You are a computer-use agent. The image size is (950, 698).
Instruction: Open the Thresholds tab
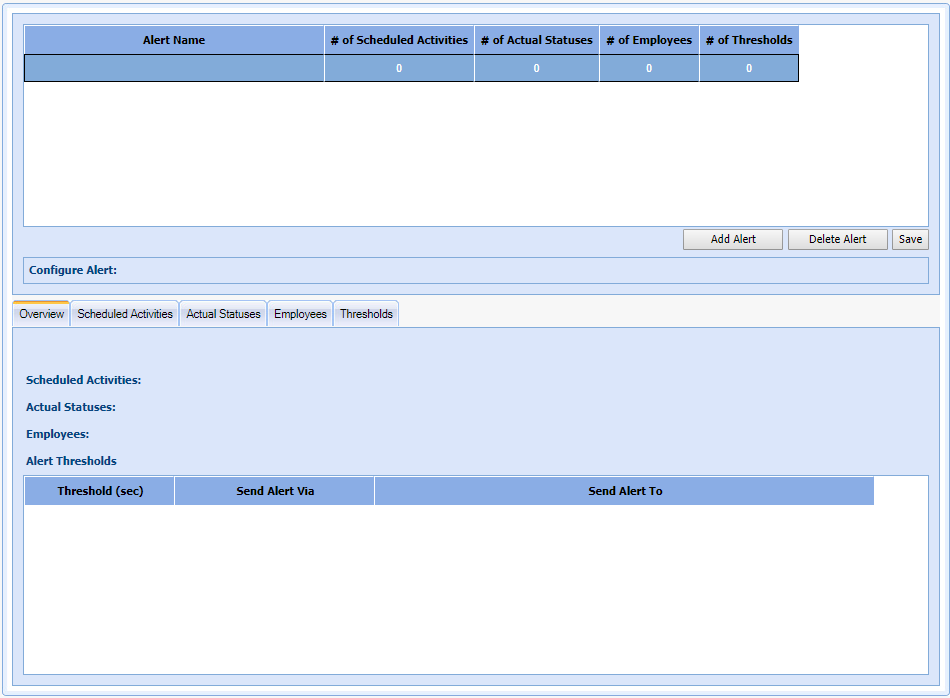(366, 314)
